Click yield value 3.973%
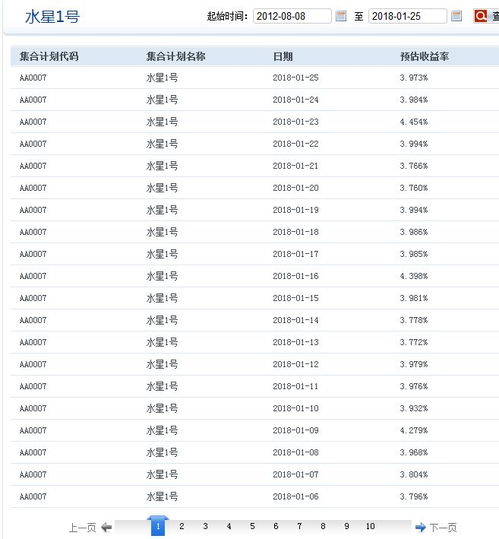Image resolution: width=499 pixels, height=539 pixels. (414, 78)
